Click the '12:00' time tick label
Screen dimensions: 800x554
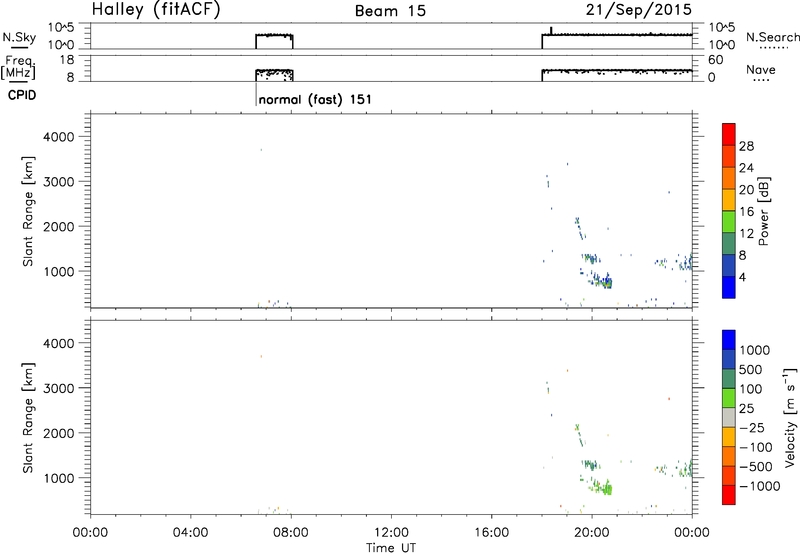pyautogui.click(x=391, y=533)
